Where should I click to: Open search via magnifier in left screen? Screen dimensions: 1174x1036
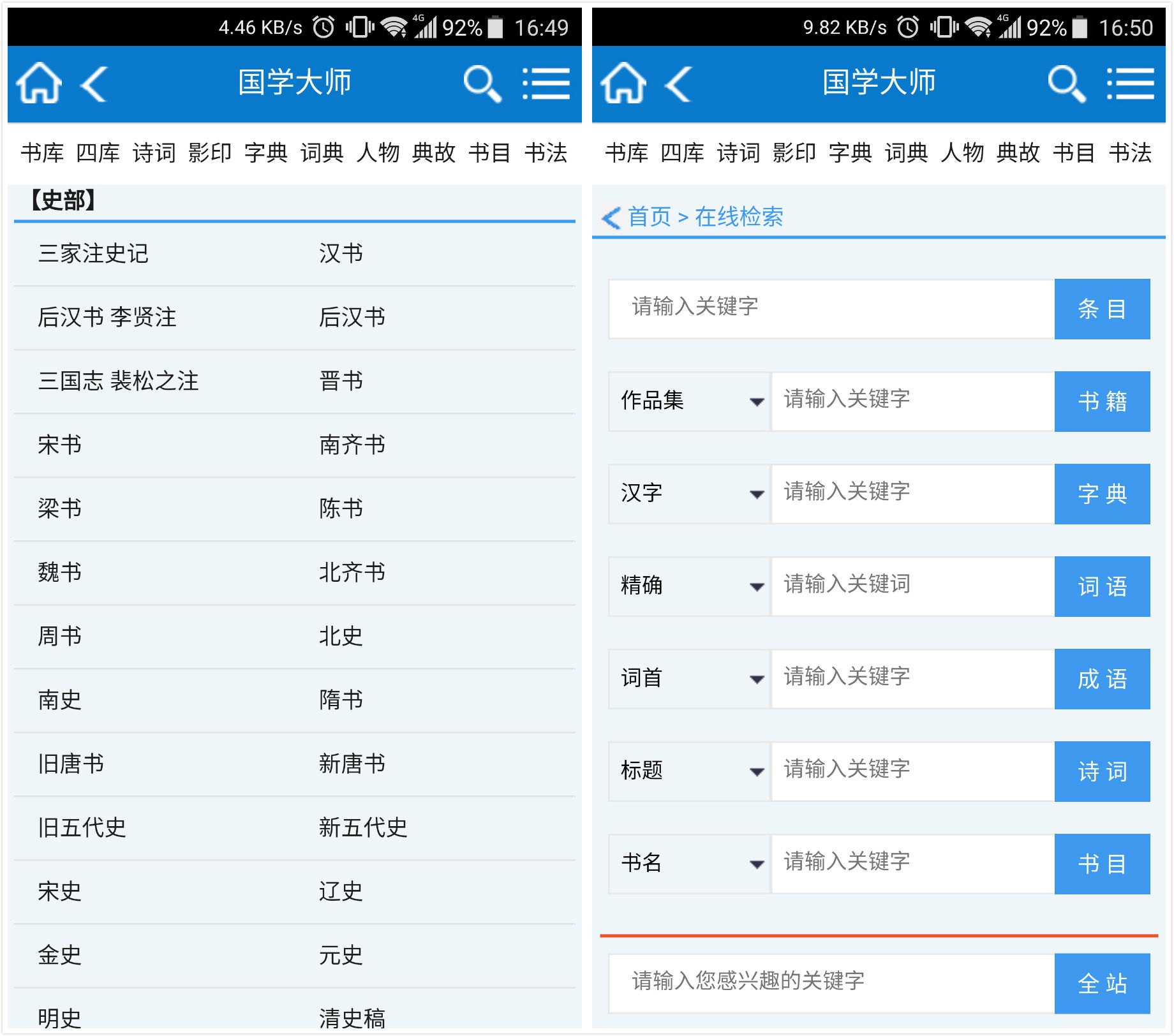[482, 84]
